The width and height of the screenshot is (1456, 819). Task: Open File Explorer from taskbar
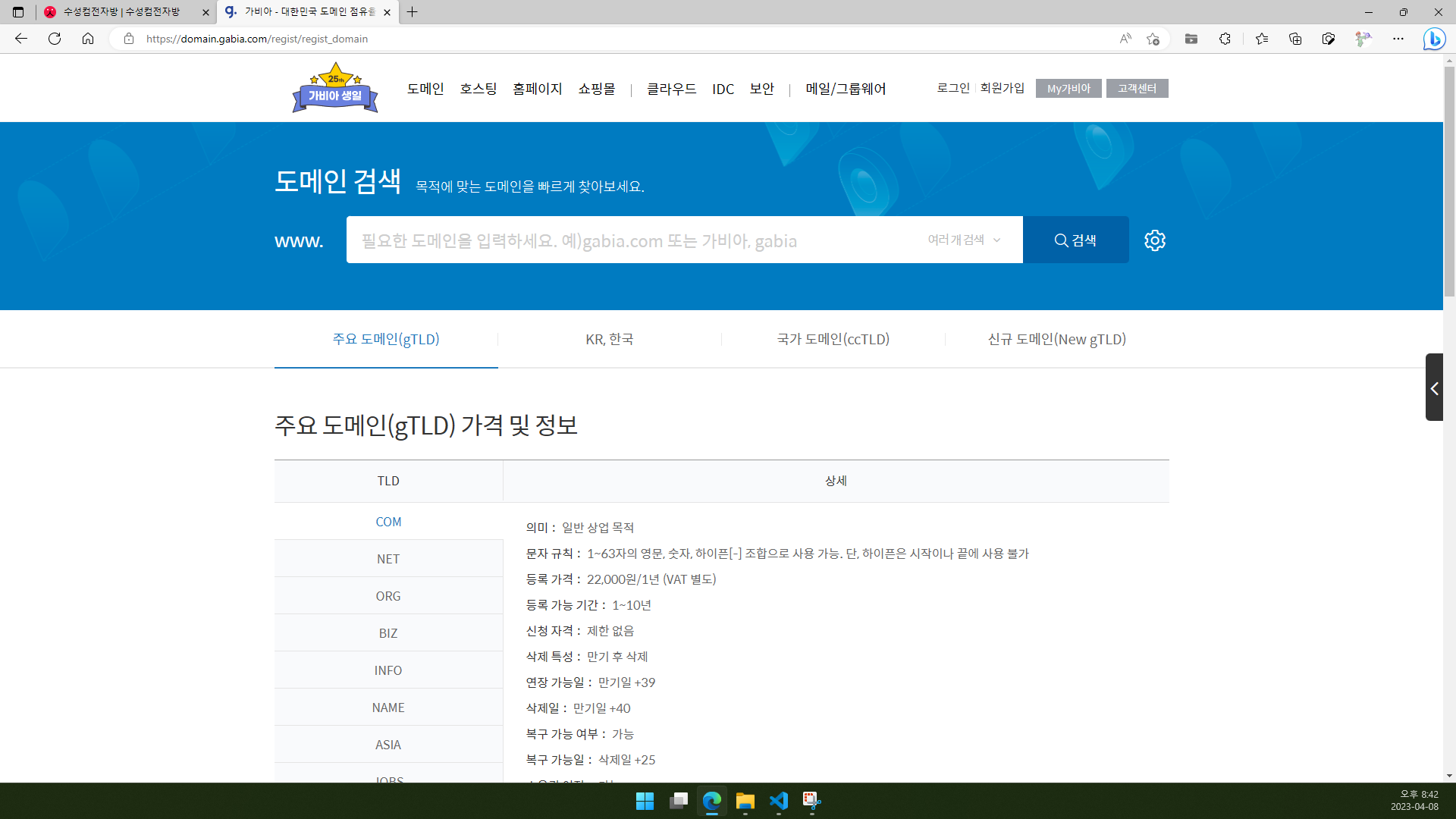pos(745,801)
